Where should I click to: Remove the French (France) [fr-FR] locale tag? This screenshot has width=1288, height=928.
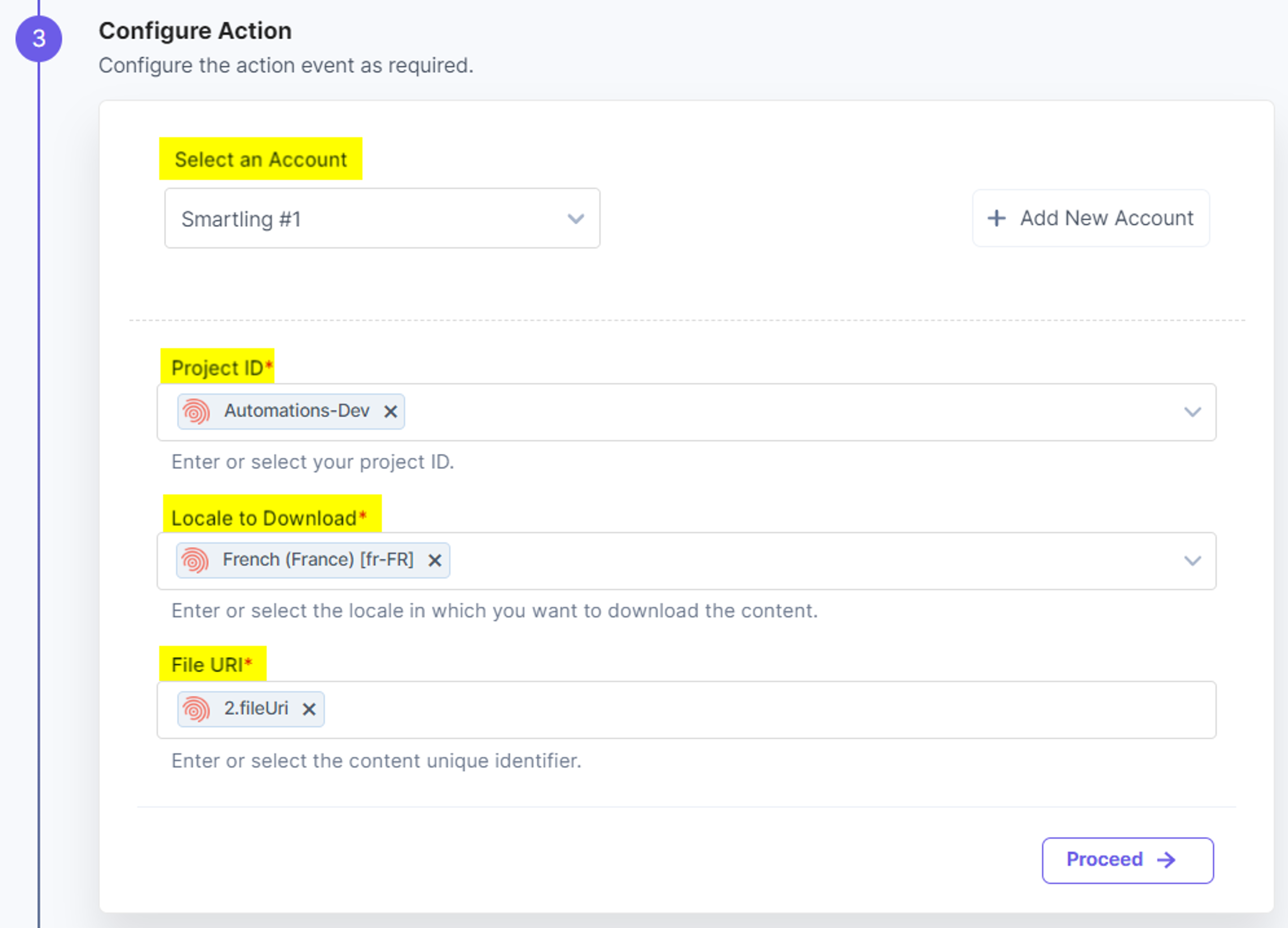point(434,560)
